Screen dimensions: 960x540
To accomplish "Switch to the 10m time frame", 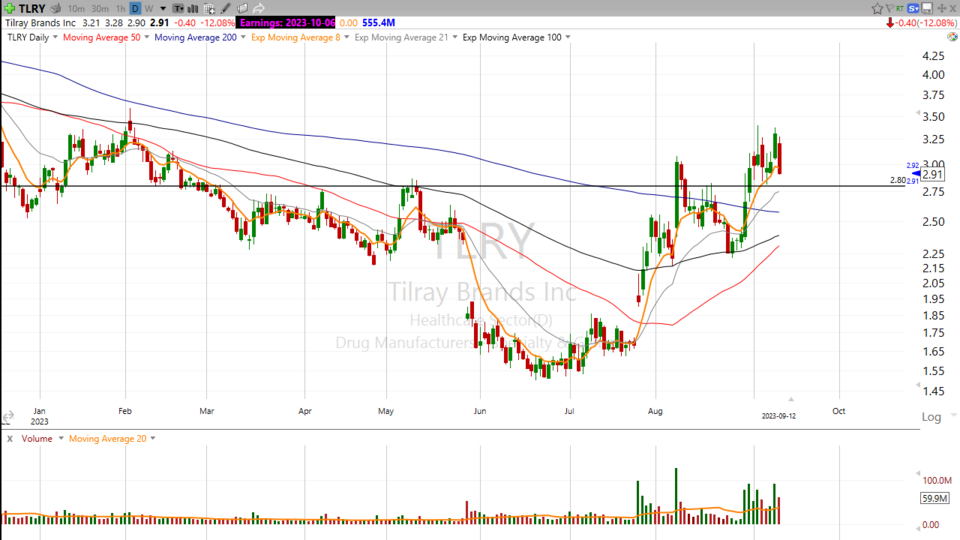I will point(76,9).
